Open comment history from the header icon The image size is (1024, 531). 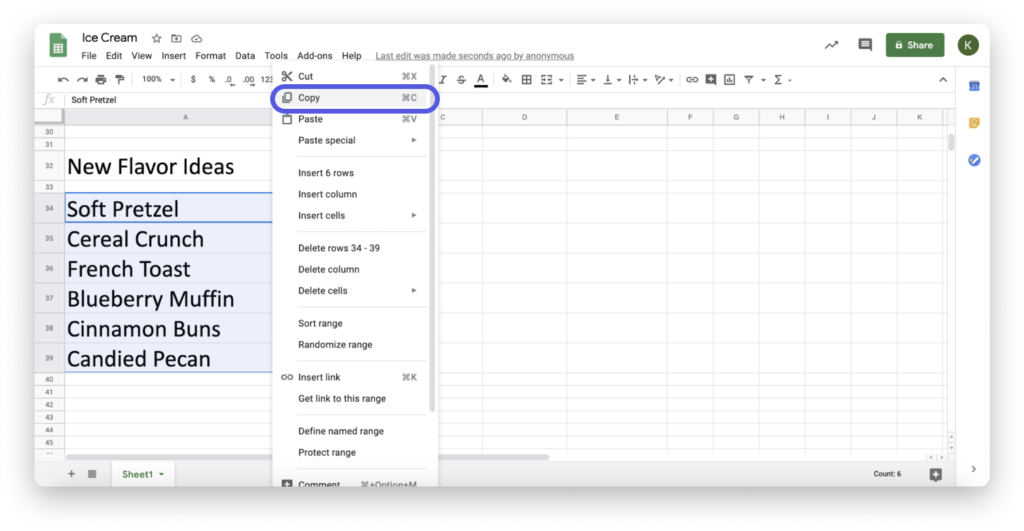[865, 45]
